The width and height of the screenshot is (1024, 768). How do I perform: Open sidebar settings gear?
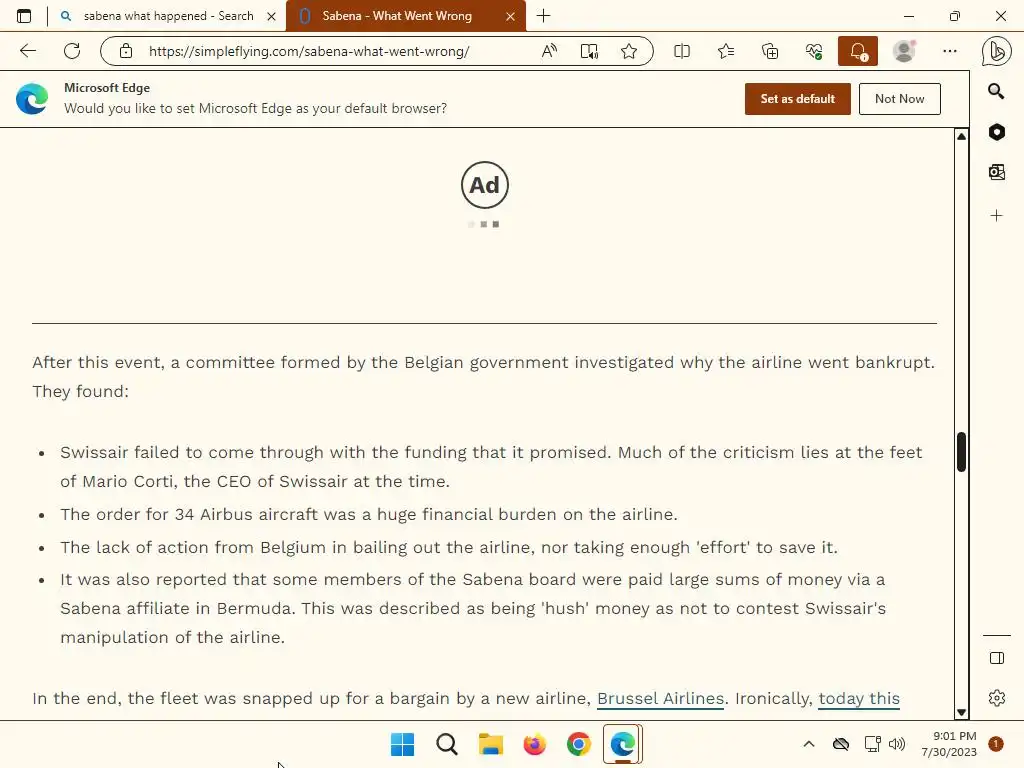997,697
